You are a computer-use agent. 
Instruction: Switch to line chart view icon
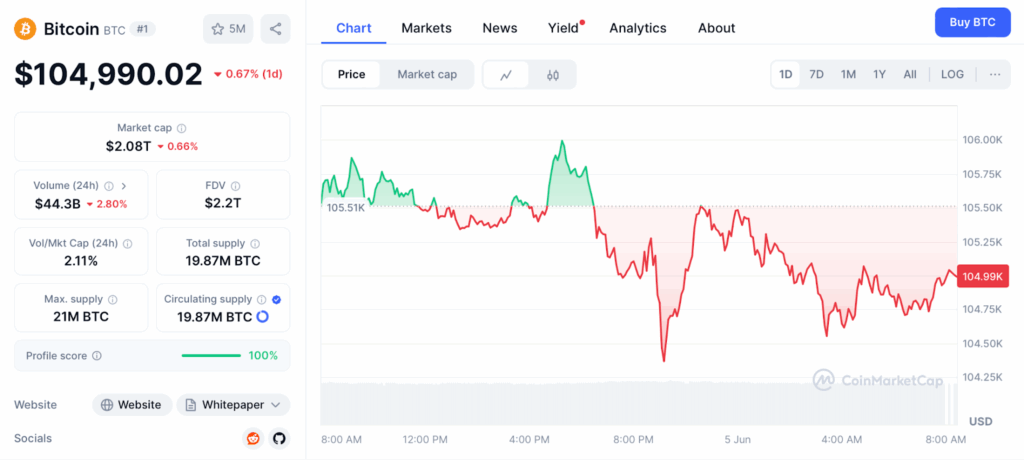(506, 74)
